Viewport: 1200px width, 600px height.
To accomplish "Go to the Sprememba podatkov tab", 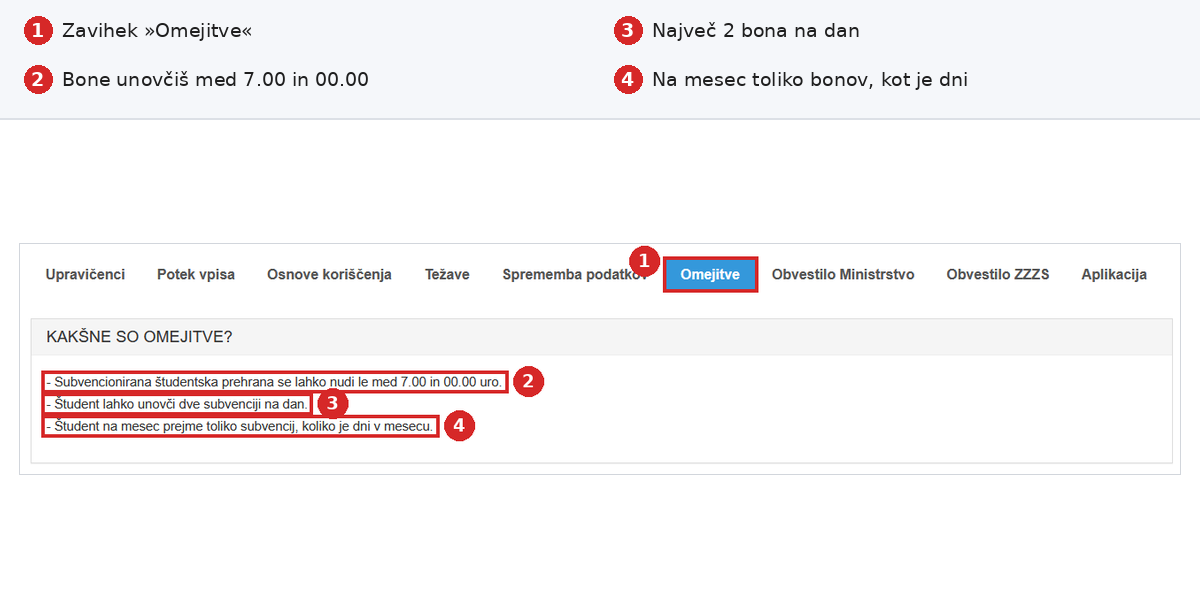I will coord(575,274).
